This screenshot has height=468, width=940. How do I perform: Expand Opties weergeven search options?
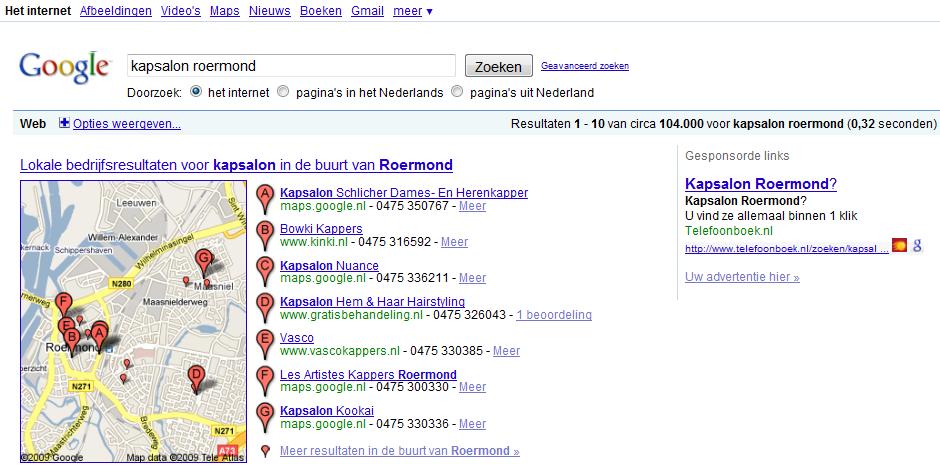point(126,124)
